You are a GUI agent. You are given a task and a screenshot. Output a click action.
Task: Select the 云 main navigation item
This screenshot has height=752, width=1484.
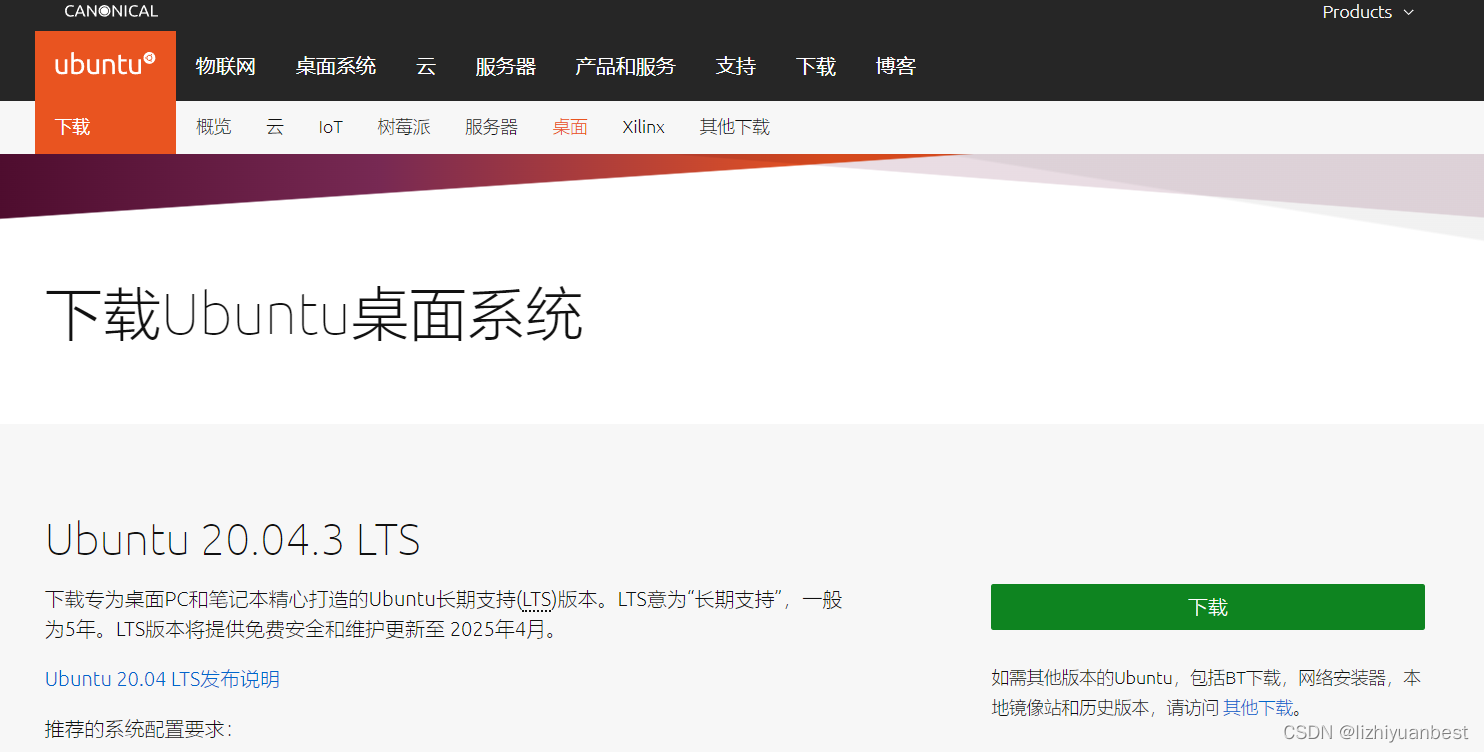[426, 66]
